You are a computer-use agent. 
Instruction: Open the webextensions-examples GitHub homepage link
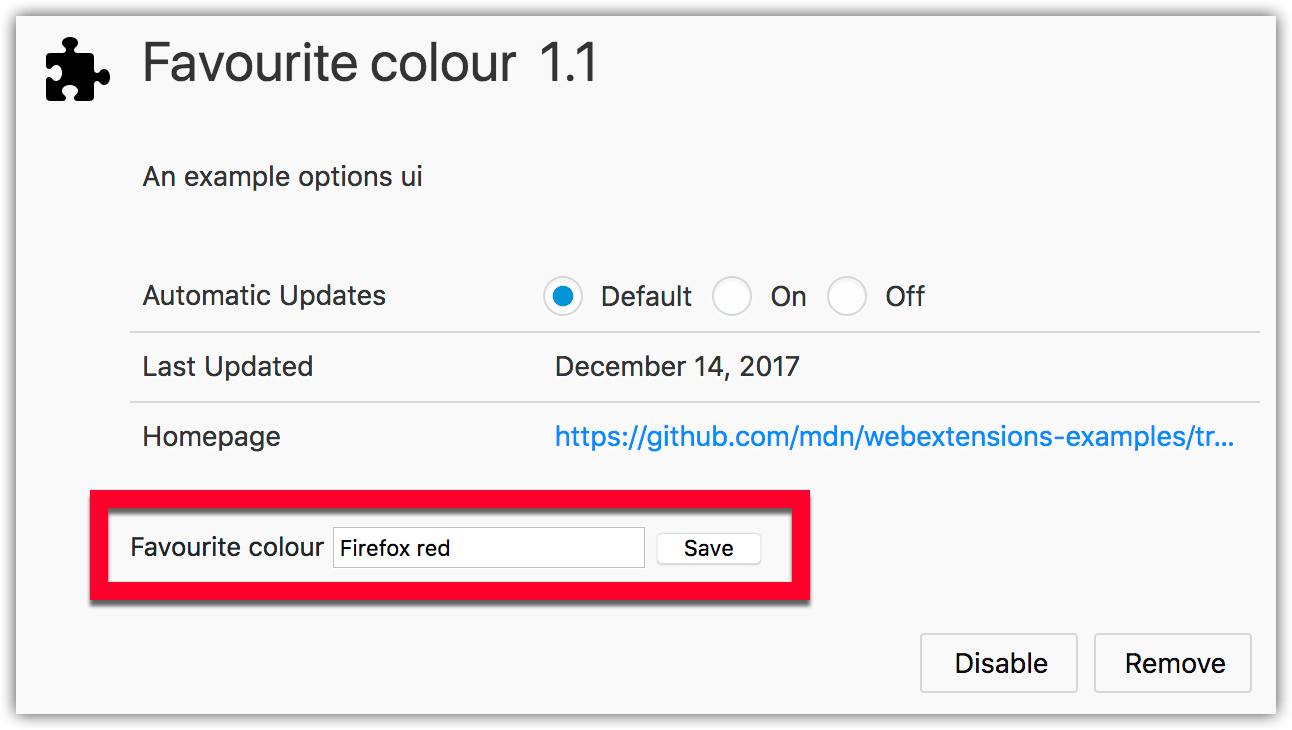(893, 437)
